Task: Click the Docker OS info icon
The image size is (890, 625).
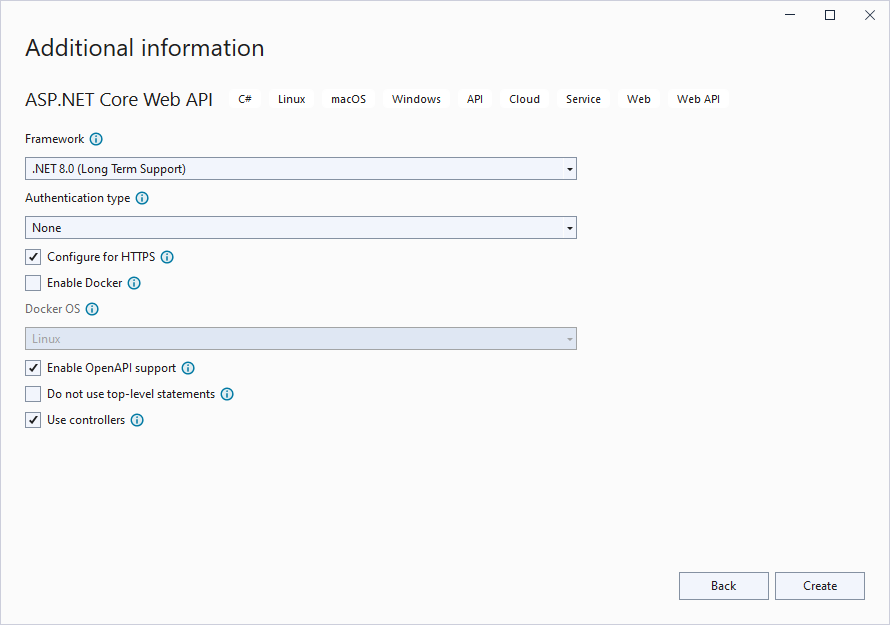Action: [x=92, y=309]
